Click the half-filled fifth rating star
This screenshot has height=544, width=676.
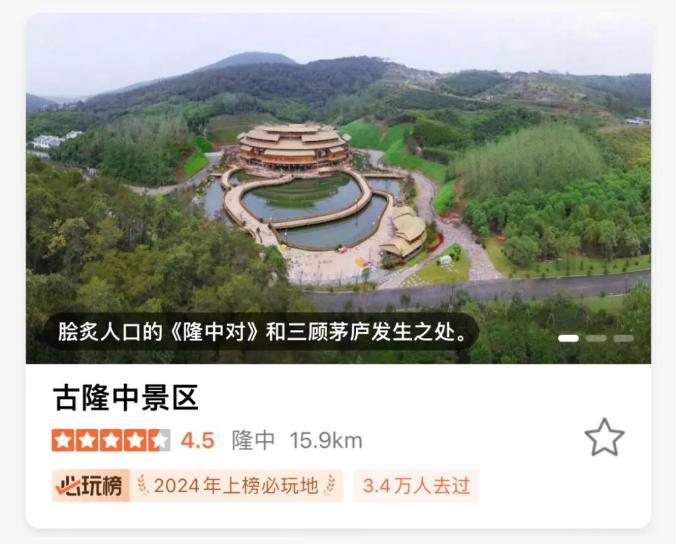[x=160, y=441]
